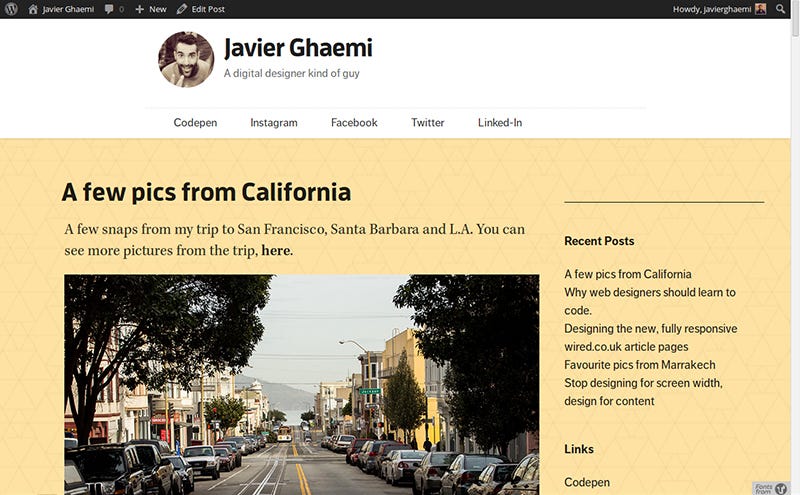Open recent post Favourite pics from Marrakech
800x495 pixels.
tap(640, 365)
